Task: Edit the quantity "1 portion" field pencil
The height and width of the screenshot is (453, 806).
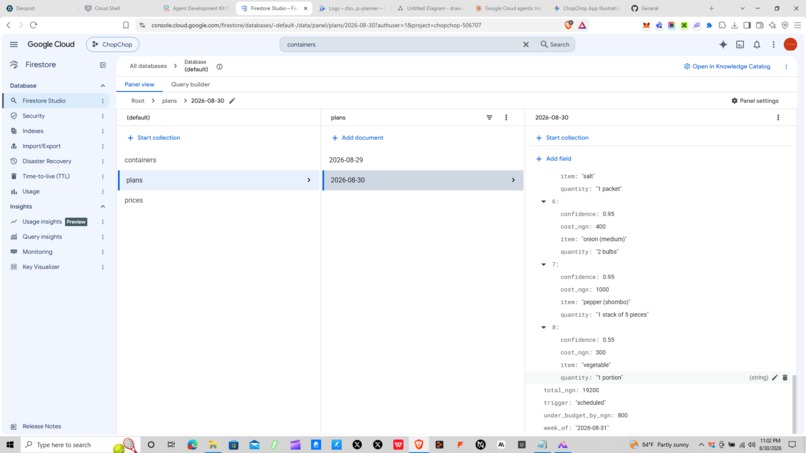Action: click(774, 377)
